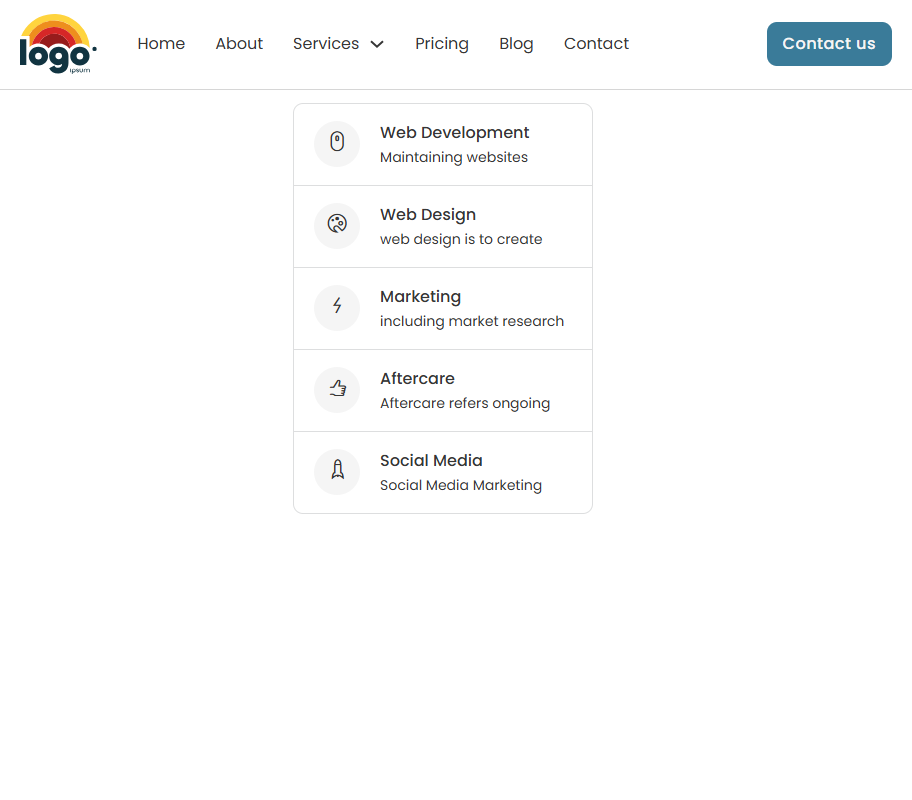Viewport: 912px width, 800px height.
Task: Click the thumbs-up Aftercare icon
Action: click(x=337, y=390)
